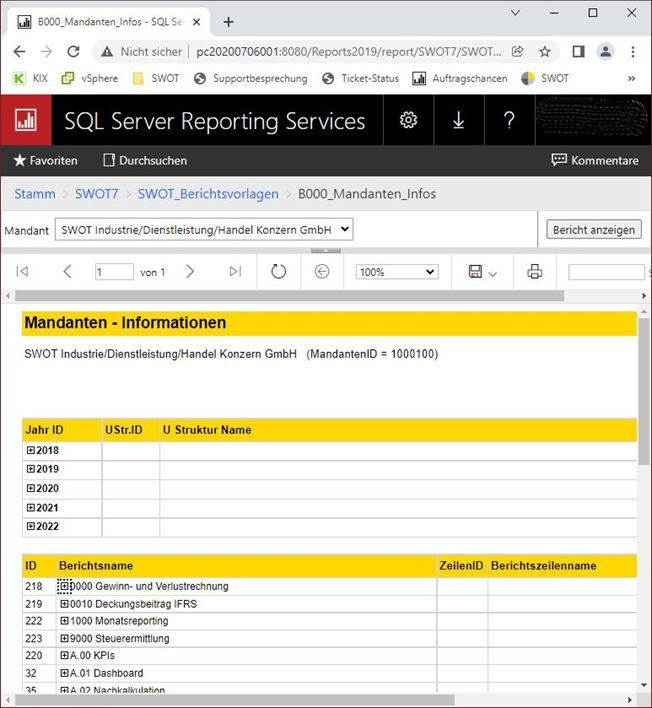
Task: Navigate to the SWOT_Berichtsvorlagen breadcrumb link
Action: coord(208,194)
